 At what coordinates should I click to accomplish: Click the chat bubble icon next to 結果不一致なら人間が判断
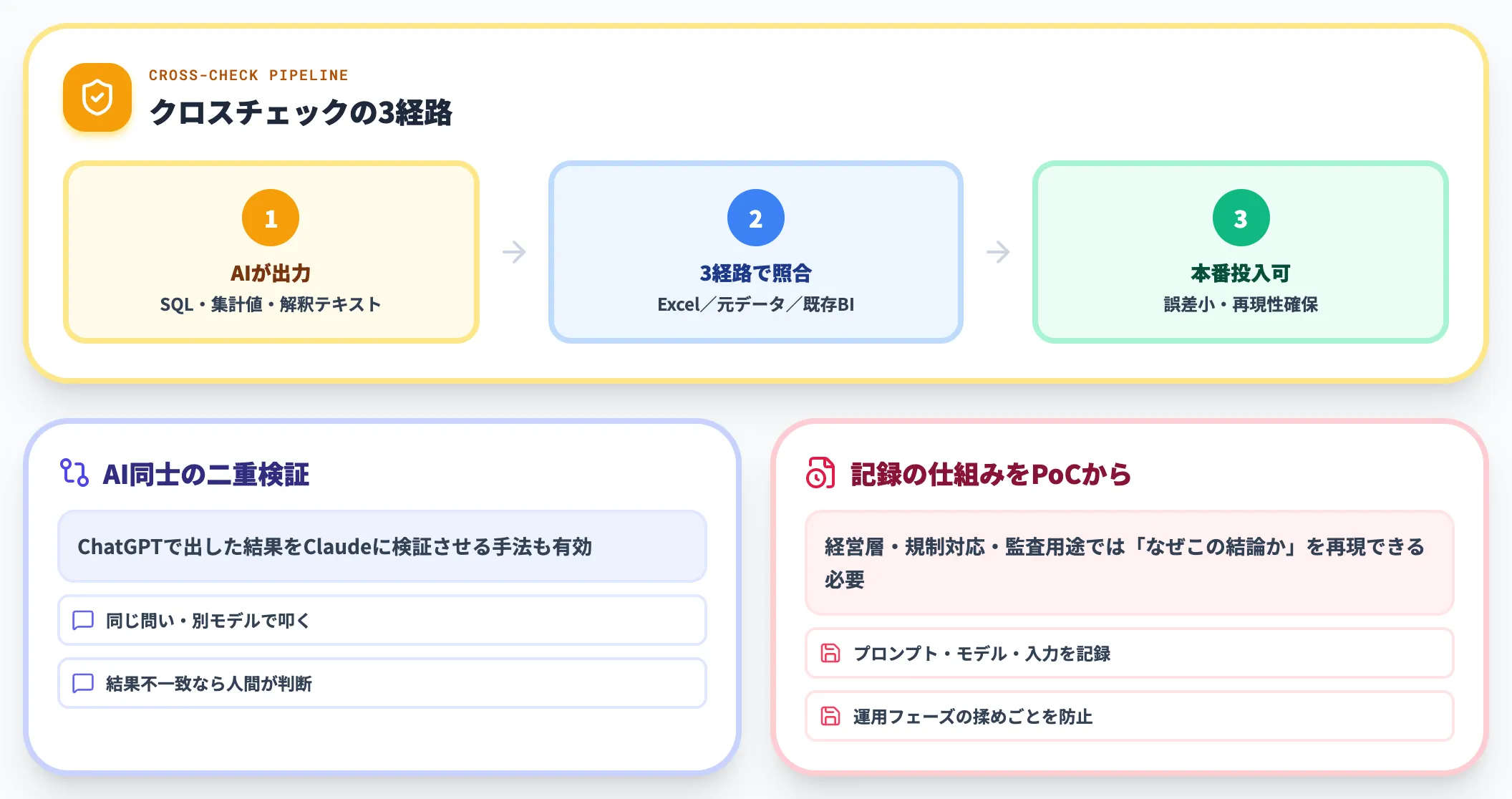pos(83,683)
